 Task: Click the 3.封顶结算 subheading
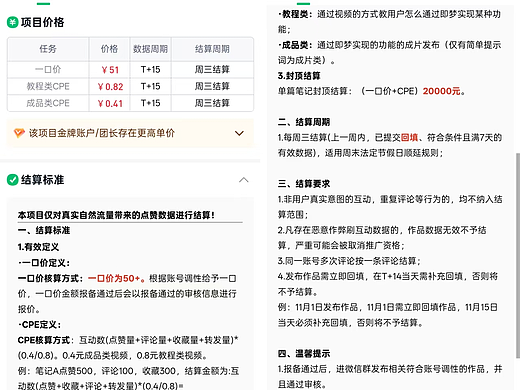(299, 76)
